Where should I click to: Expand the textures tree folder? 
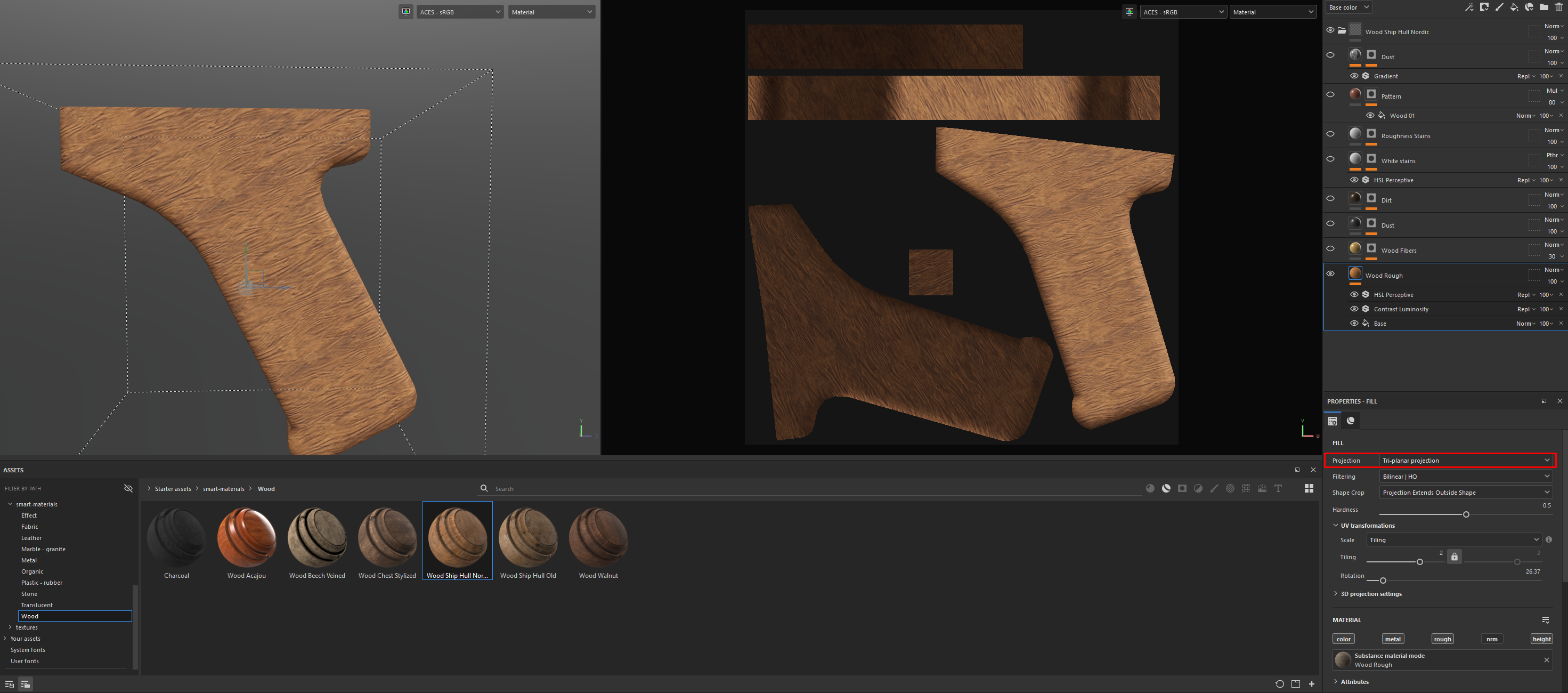click(10, 627)
